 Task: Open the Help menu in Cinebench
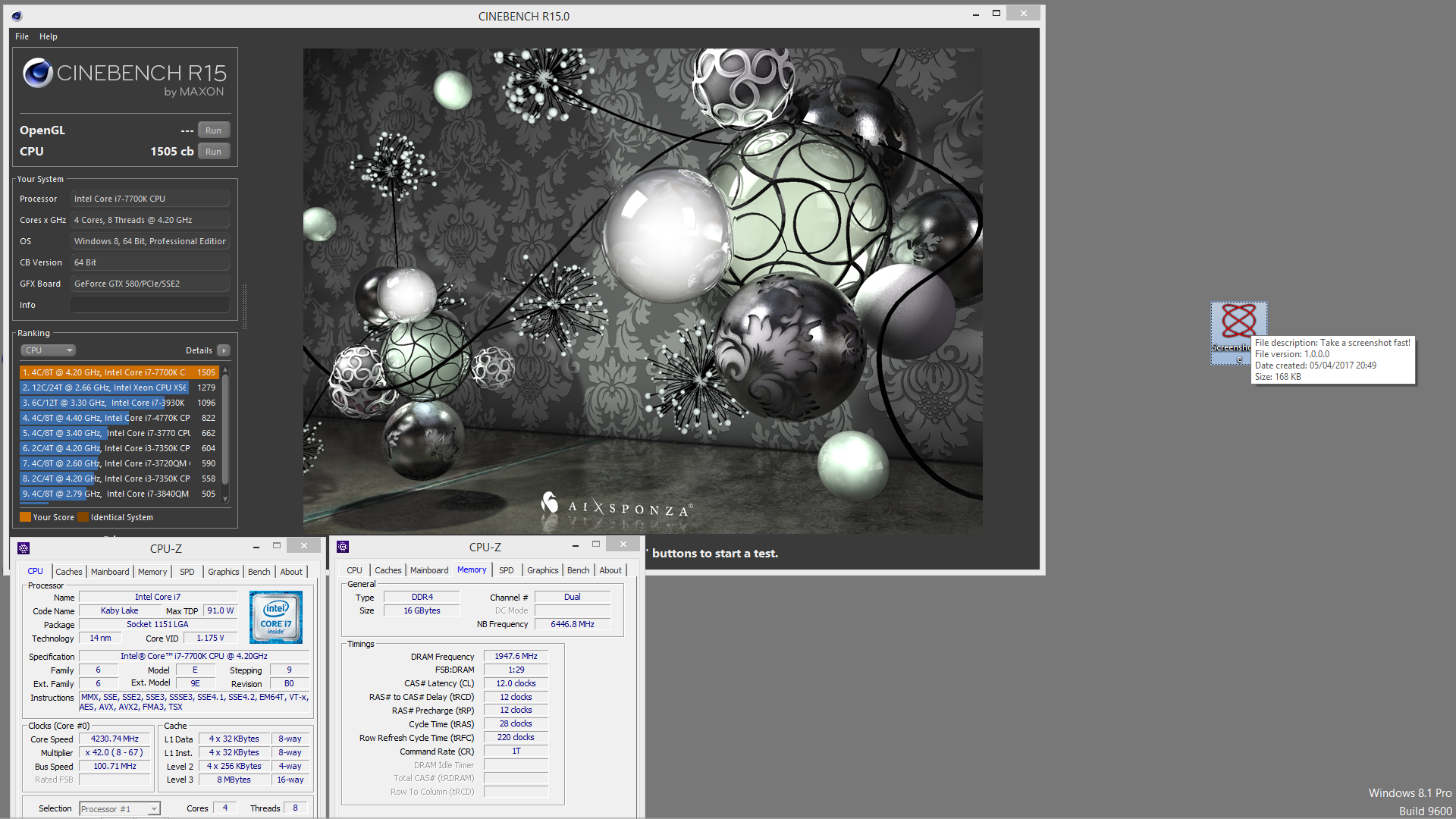[x=49, y=36]
